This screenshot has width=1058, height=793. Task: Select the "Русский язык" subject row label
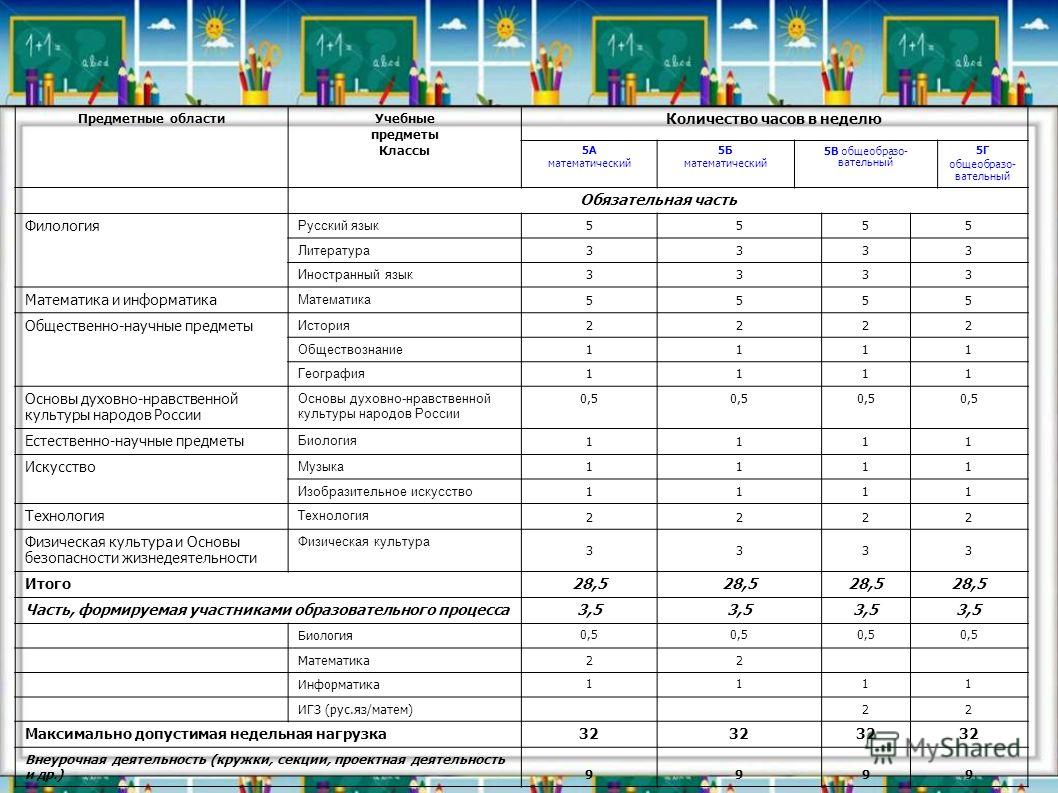(338, 225)
